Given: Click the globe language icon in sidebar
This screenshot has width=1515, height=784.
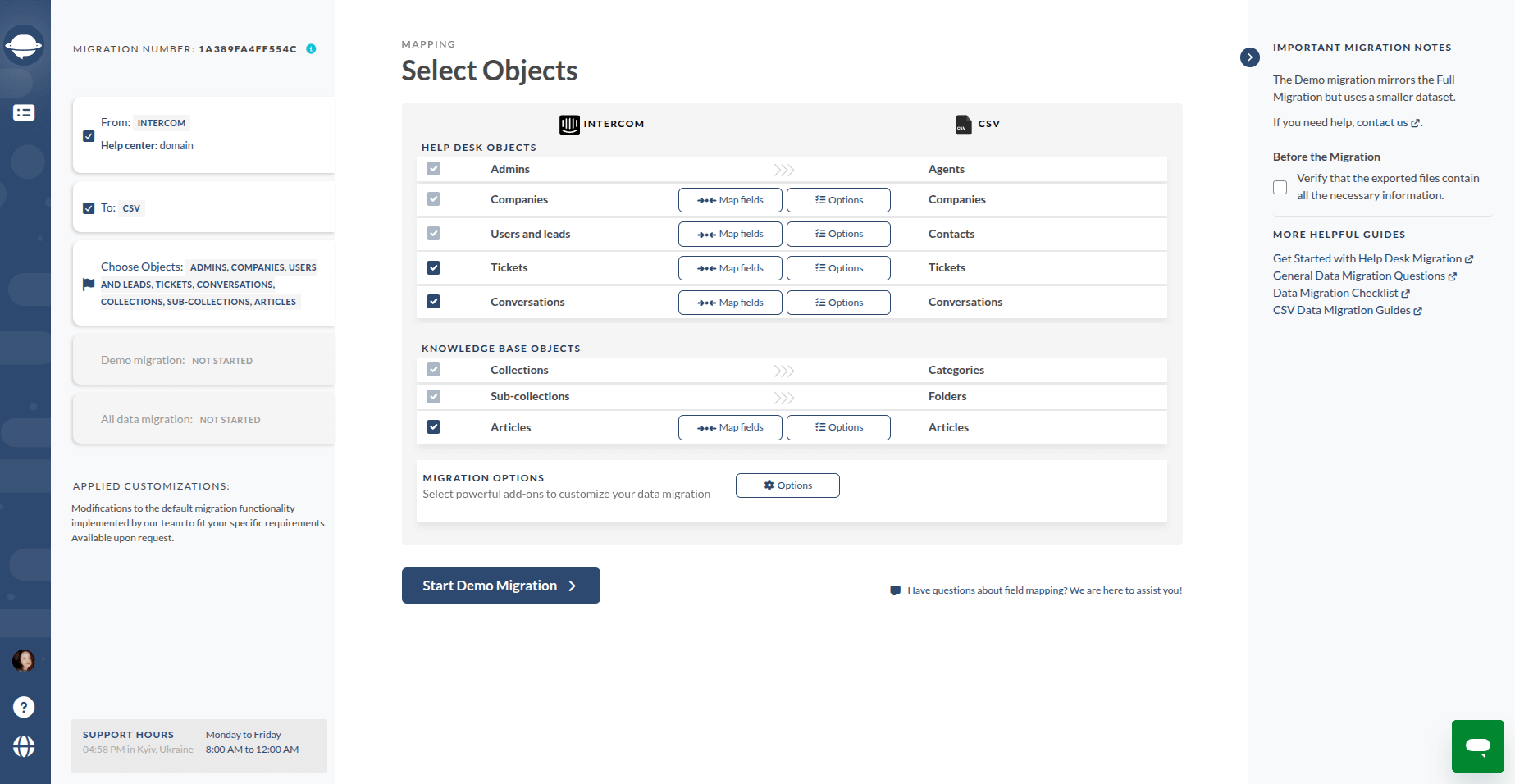Looking at the screenshot, I should 24,747.
